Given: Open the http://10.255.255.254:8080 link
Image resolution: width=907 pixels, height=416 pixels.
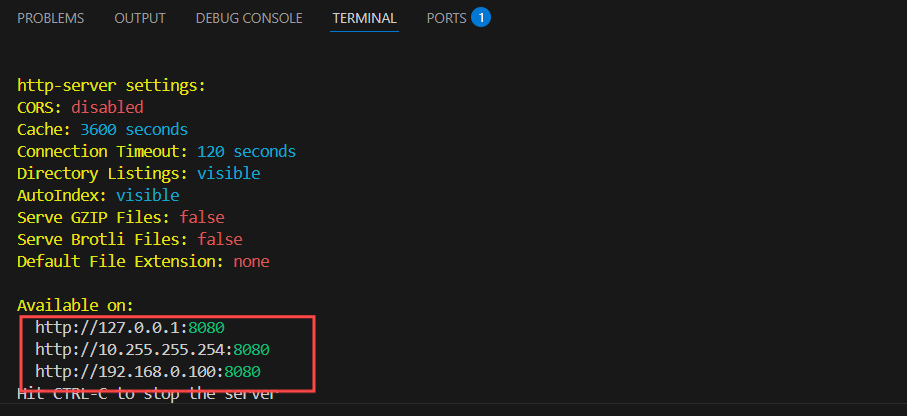Looking at the screenshot, I should [x=152, y=350].
